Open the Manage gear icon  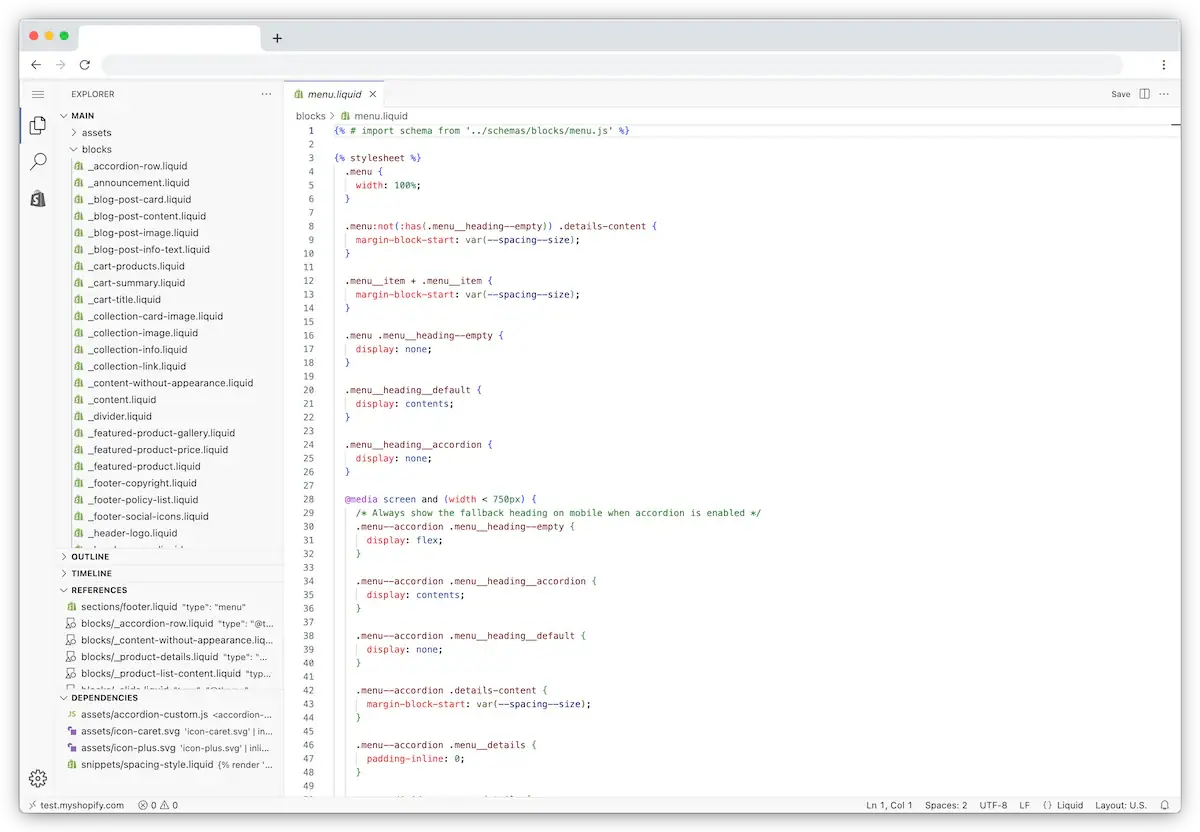pos(38,778)
